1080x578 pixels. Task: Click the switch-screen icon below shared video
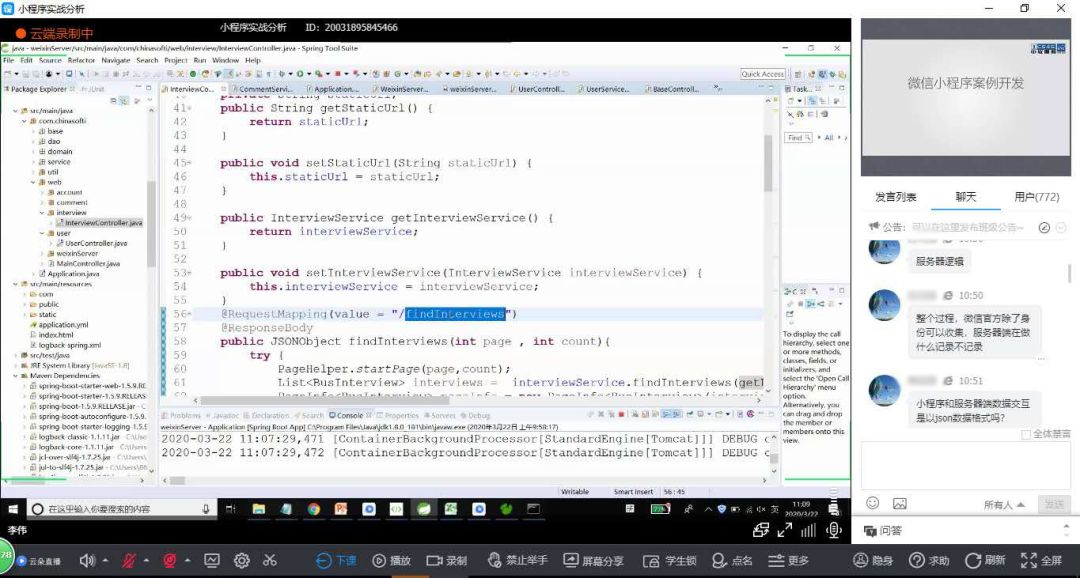761,530
